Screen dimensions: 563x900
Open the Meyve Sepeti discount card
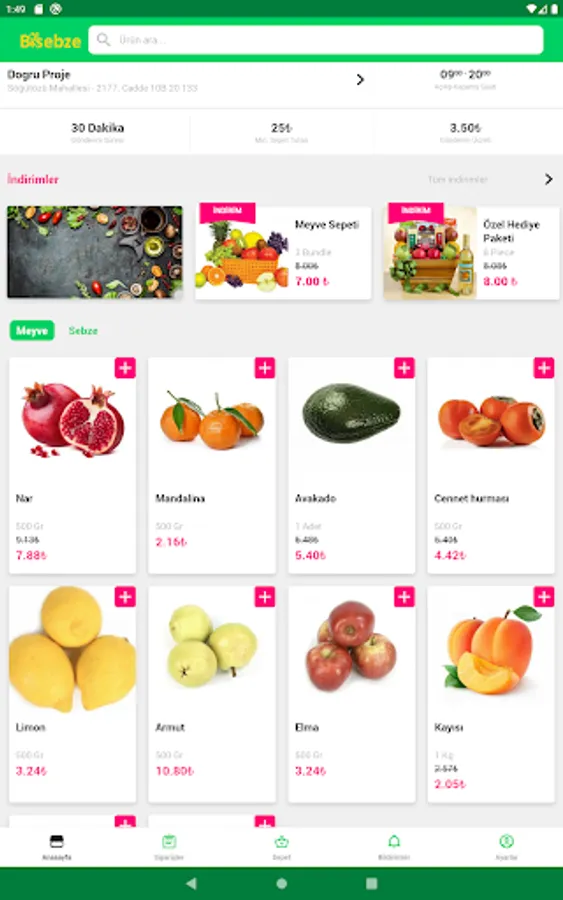click(x=283, y=253)
